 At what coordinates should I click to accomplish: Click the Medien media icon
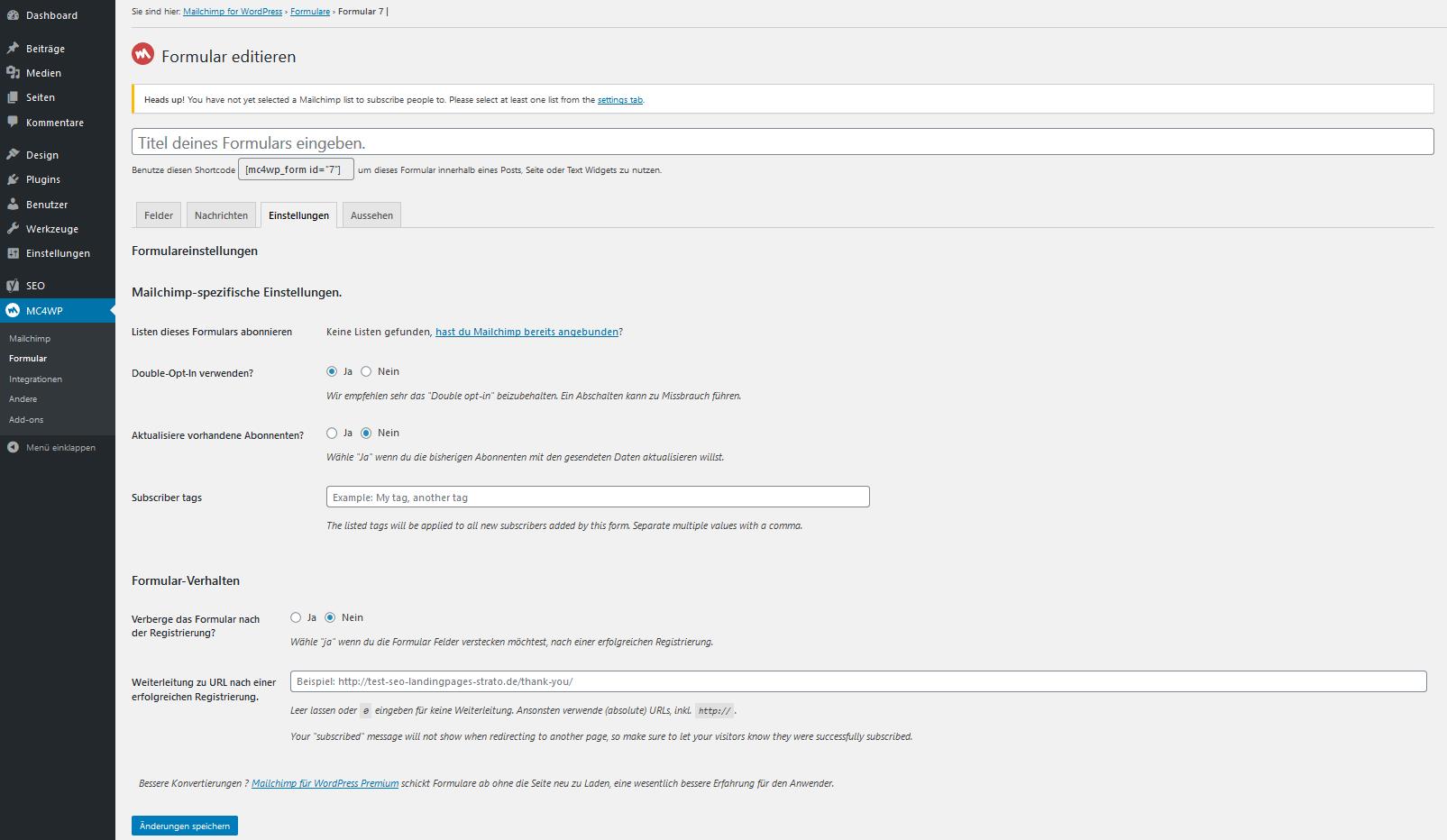point(13,73)
